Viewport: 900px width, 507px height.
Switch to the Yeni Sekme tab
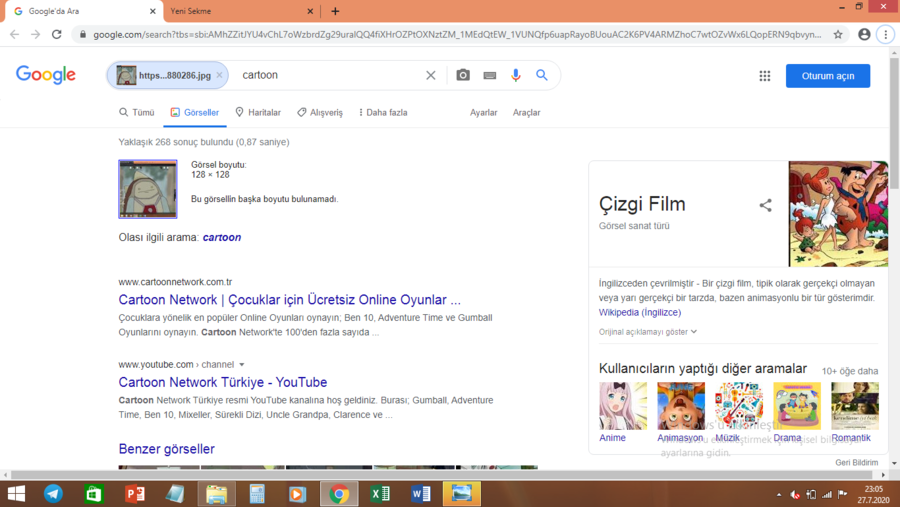tap(238, 11)
